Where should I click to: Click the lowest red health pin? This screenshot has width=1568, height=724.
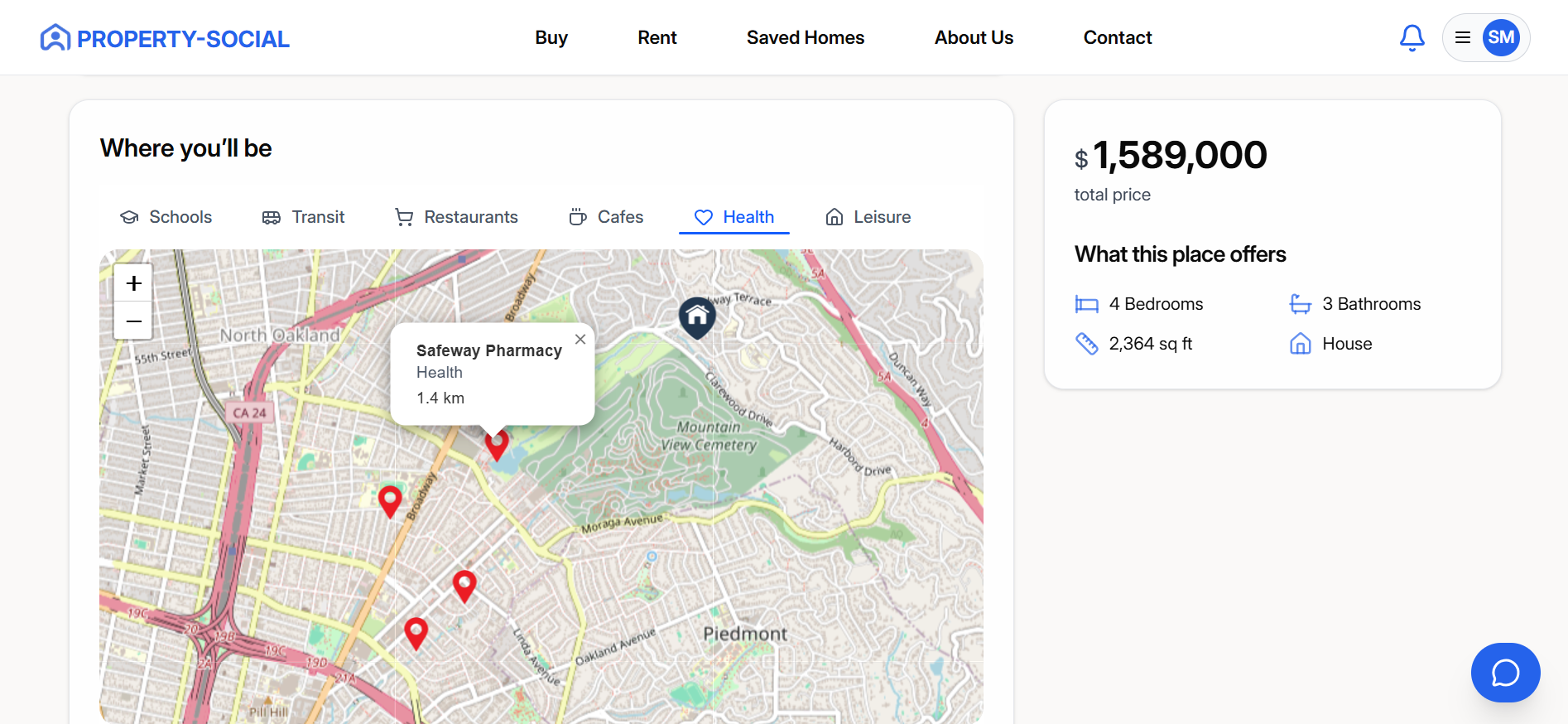[x=416, y=634]
